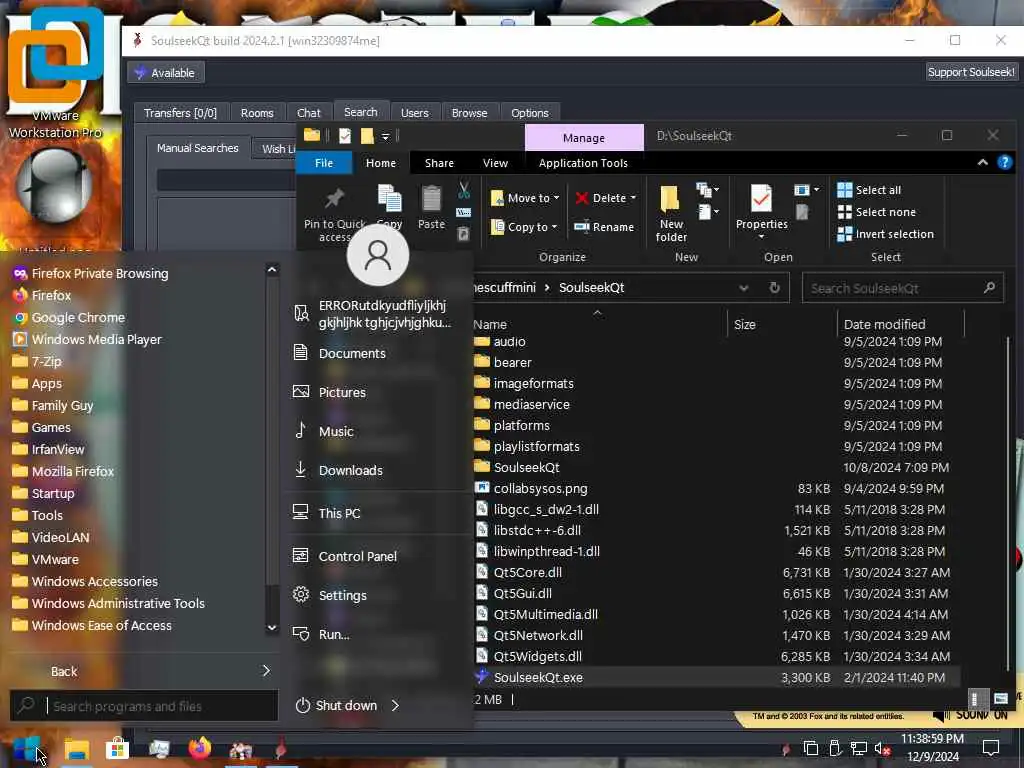Open the notification center icon
The image size is (1024, 768).
(991, 747)
